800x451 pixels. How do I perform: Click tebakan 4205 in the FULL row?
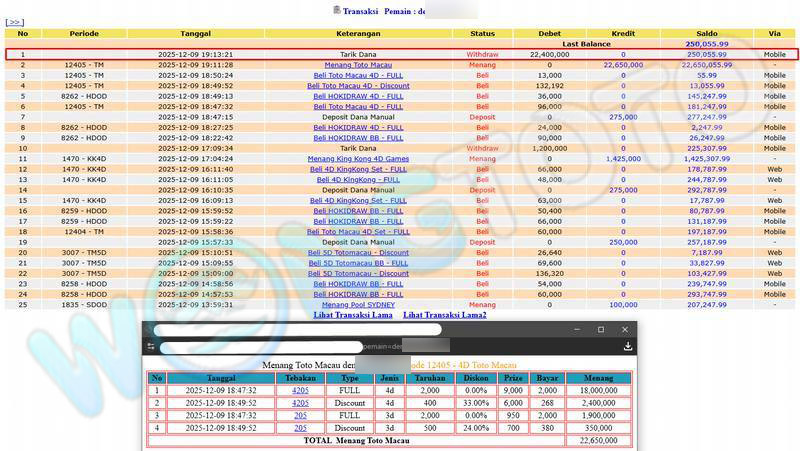tap(300, 391)
